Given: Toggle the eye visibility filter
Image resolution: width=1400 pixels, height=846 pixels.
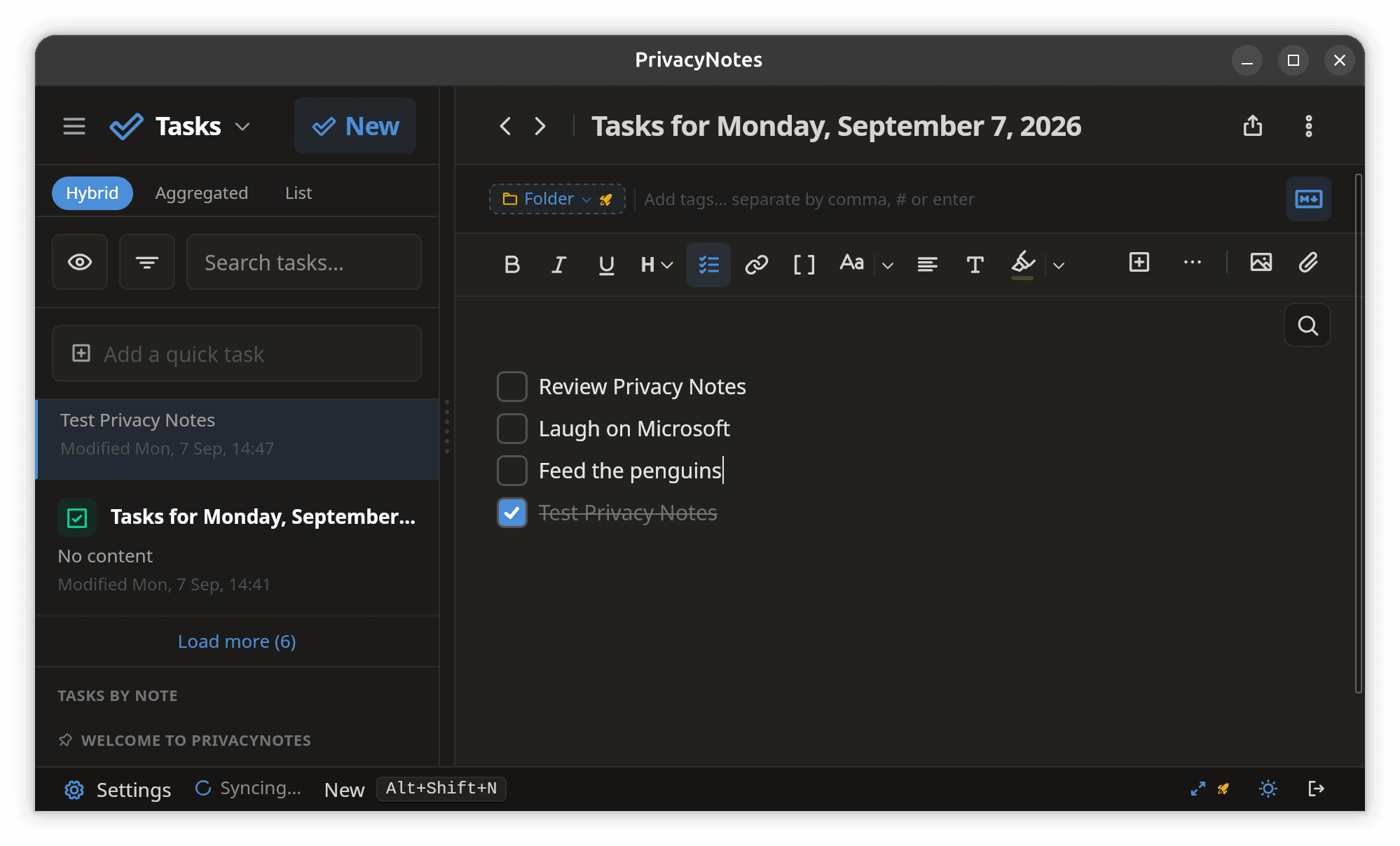Looking at the screenshot, I should (x=80, y=262).
